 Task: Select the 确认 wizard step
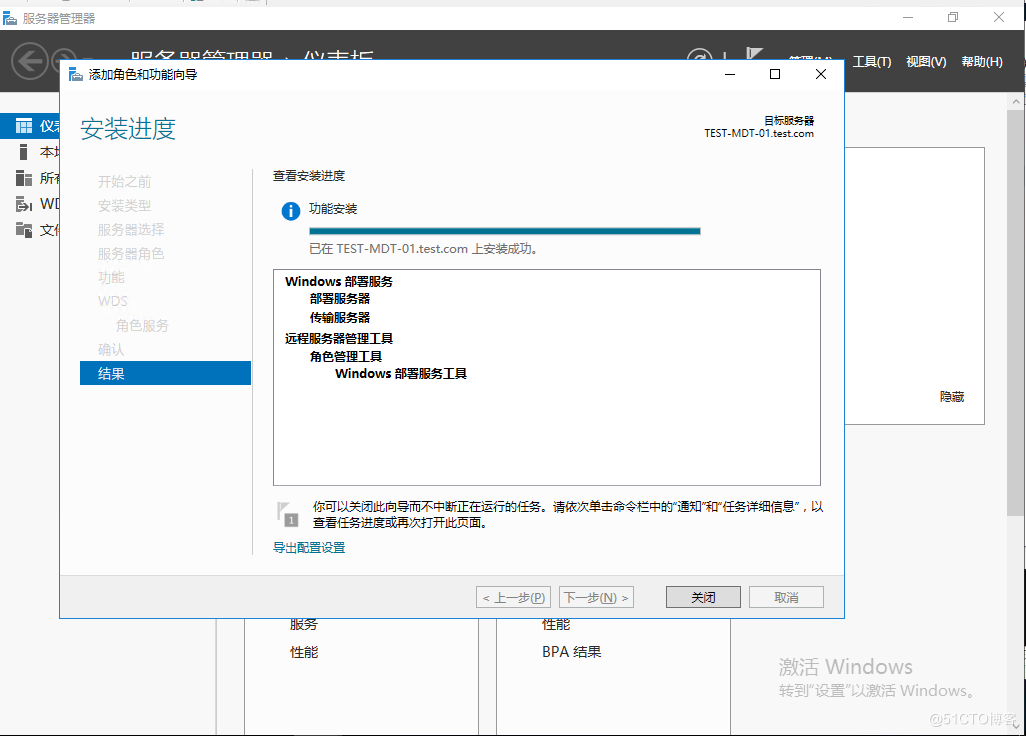coord(111,349)
